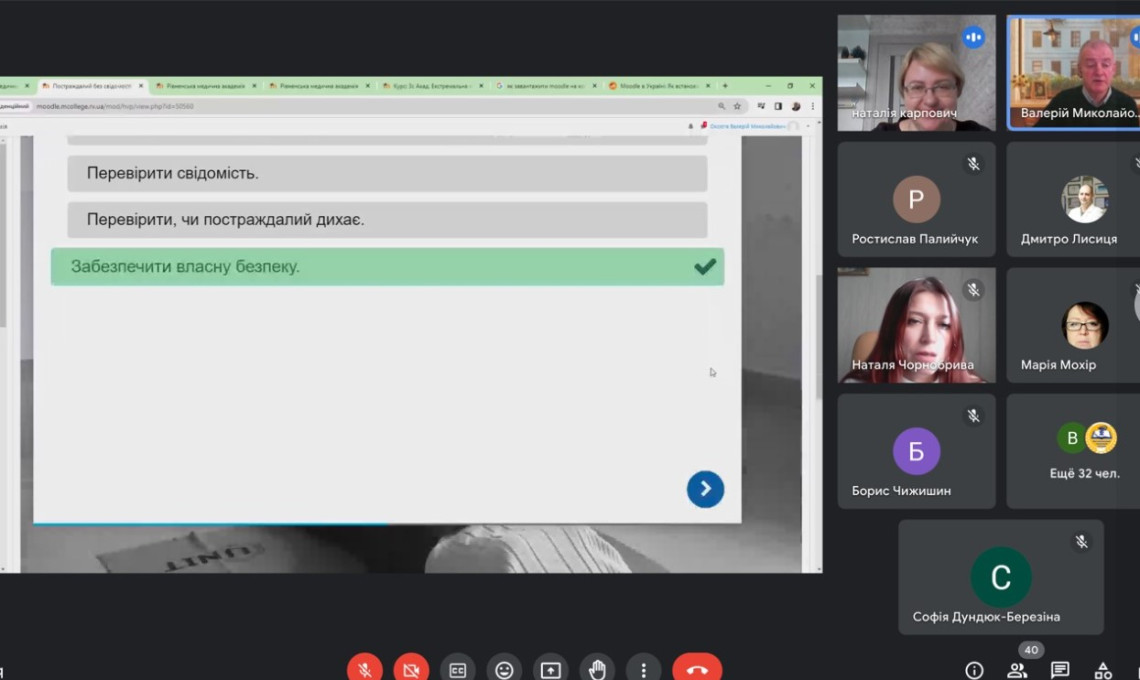Screen dimensions: 1140x680
Task: Click the name 'Дмитро Лисиця'
Action: (x=1069, y=239)
